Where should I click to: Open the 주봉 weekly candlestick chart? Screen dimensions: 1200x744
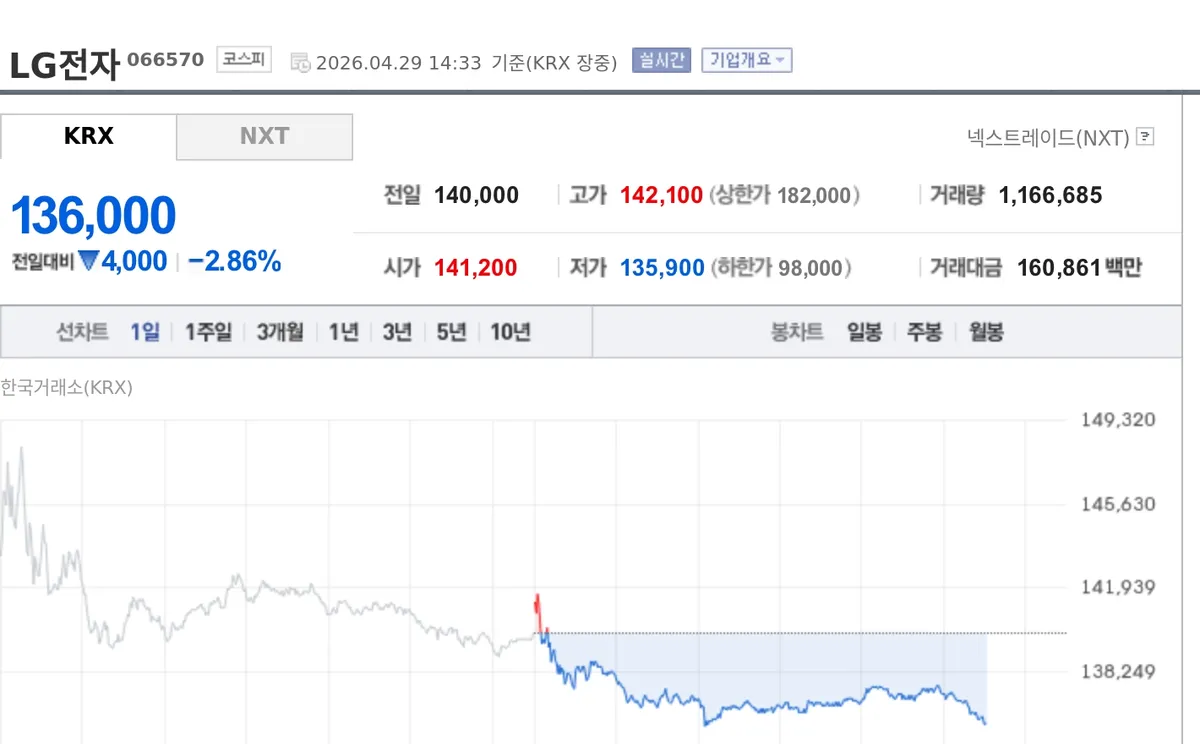(x=924, y=333)
